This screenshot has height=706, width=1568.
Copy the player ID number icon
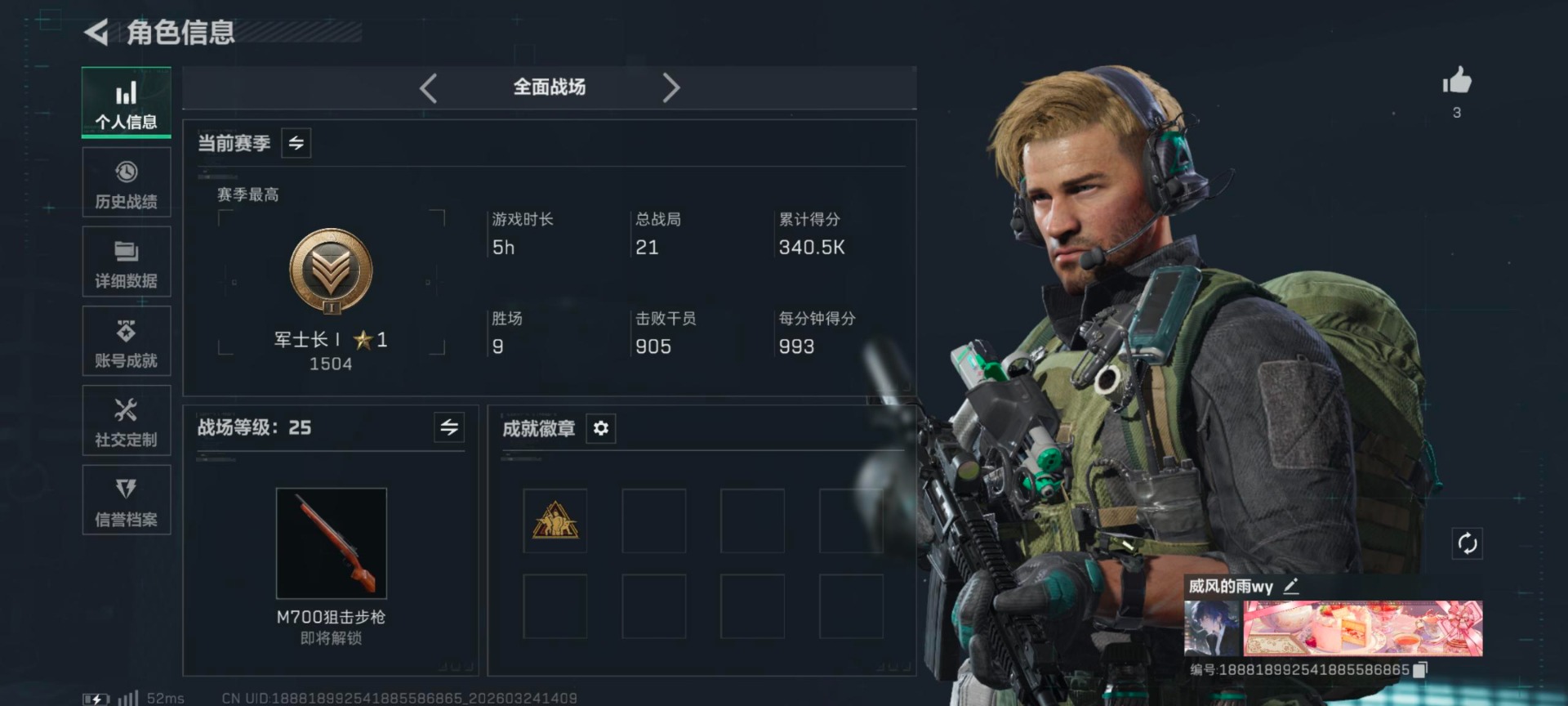(1420, 669)
